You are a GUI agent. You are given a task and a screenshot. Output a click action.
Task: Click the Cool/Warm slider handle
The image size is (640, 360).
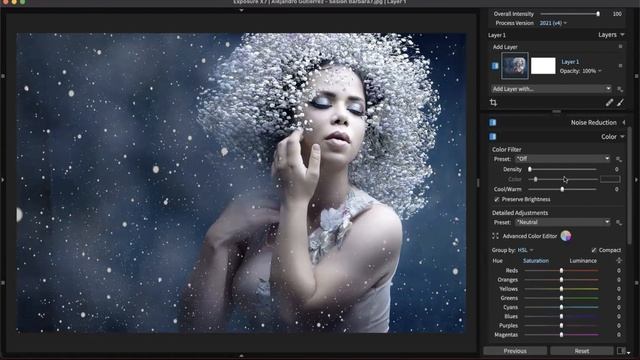[562, 189]
